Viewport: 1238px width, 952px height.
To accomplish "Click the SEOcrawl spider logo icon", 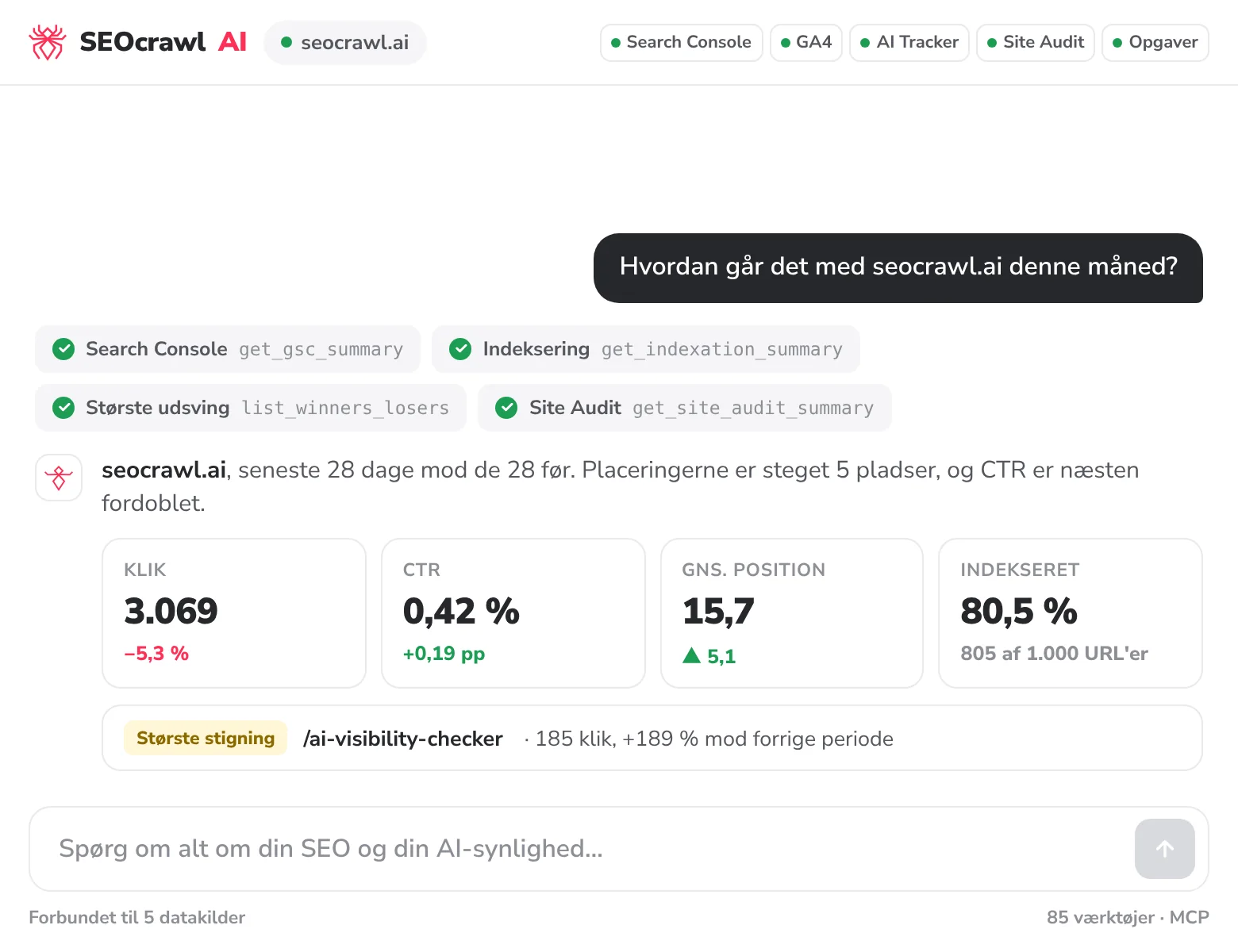I will point(47,42).
